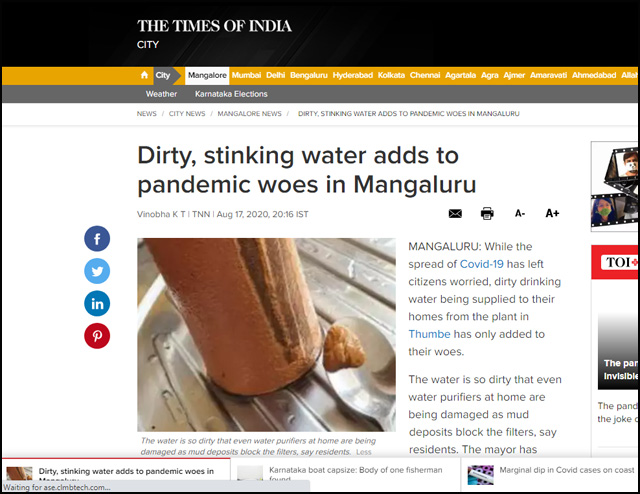Decrease font size with A- button
This screenshot has height=494, width=640.
[520, 213]
